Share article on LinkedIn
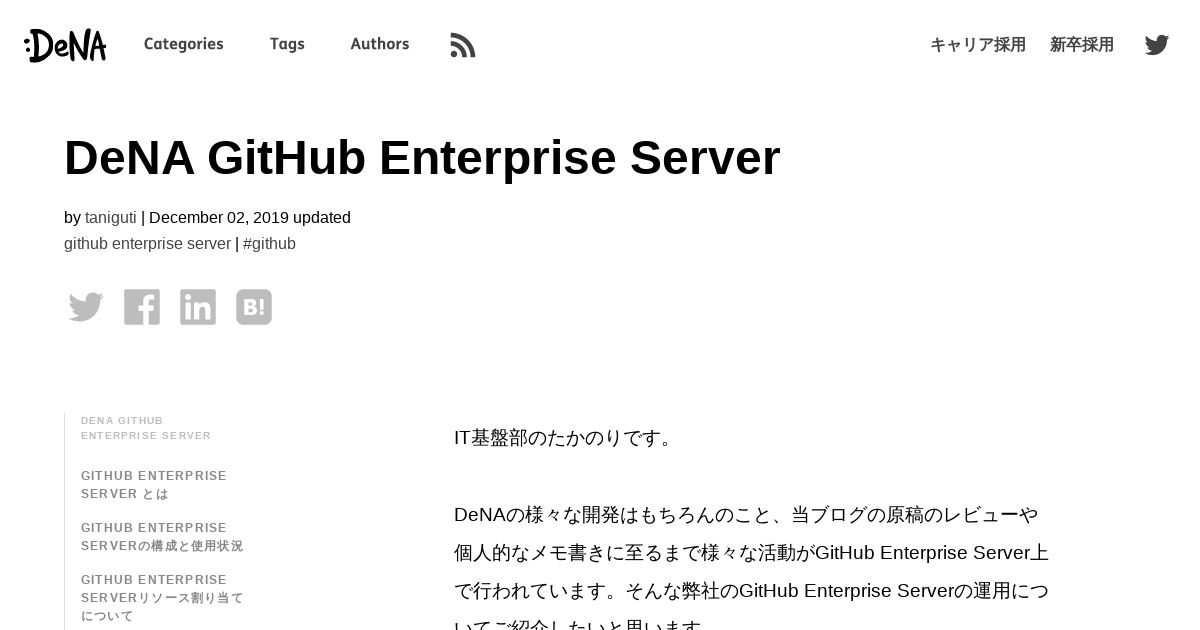1200x630 pixels. [x=198, y=307]
